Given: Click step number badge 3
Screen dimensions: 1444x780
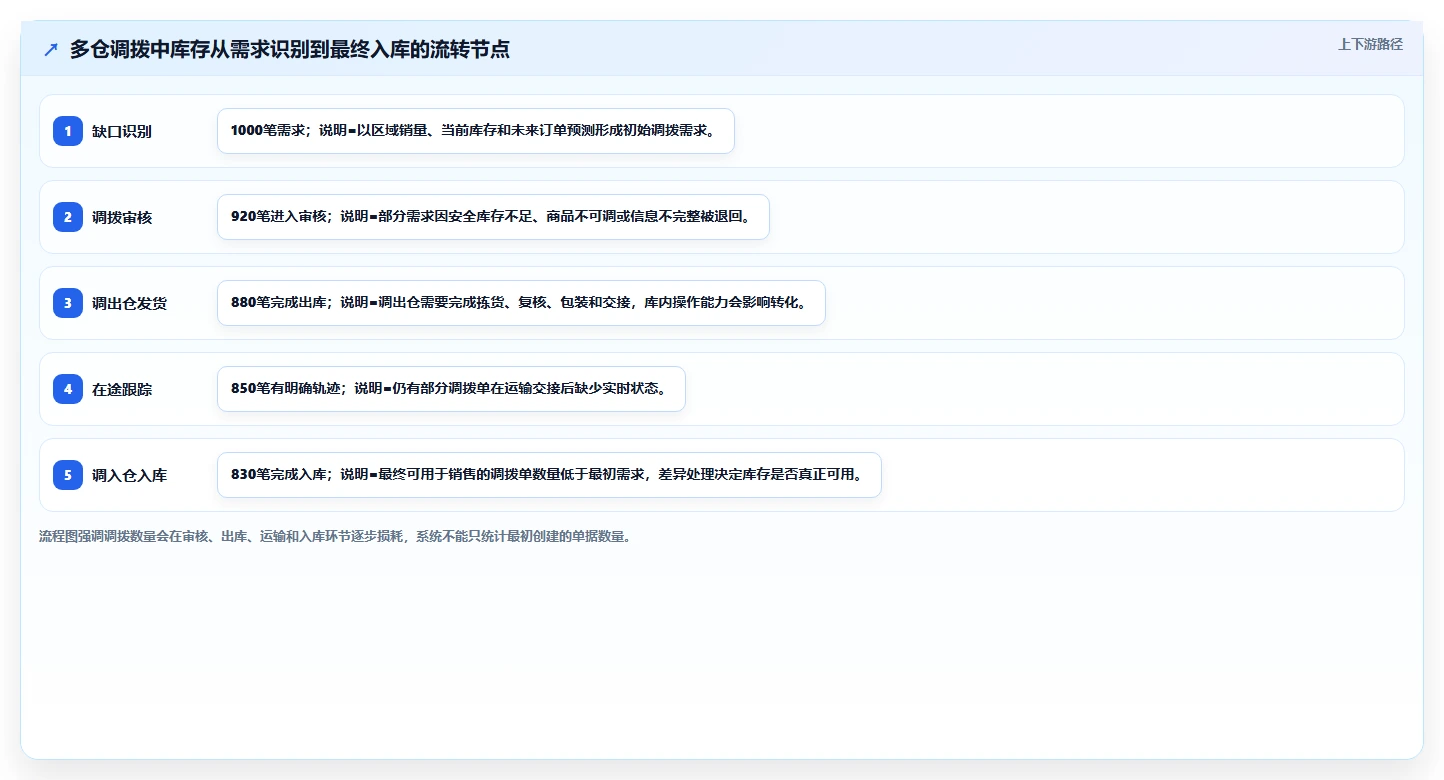Looking at the screenshot, I should point(68,303).
